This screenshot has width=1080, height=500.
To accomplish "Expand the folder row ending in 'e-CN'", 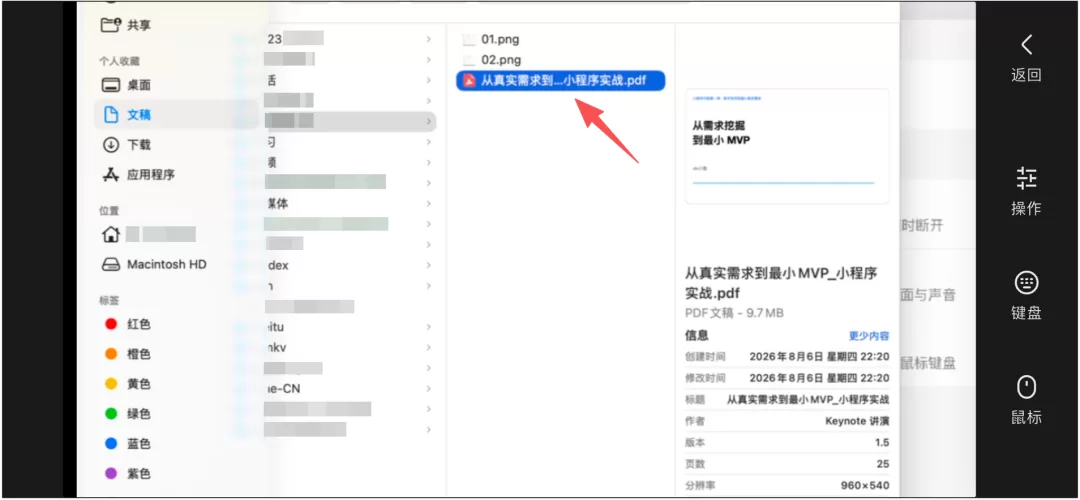I will tap(428, 388).
